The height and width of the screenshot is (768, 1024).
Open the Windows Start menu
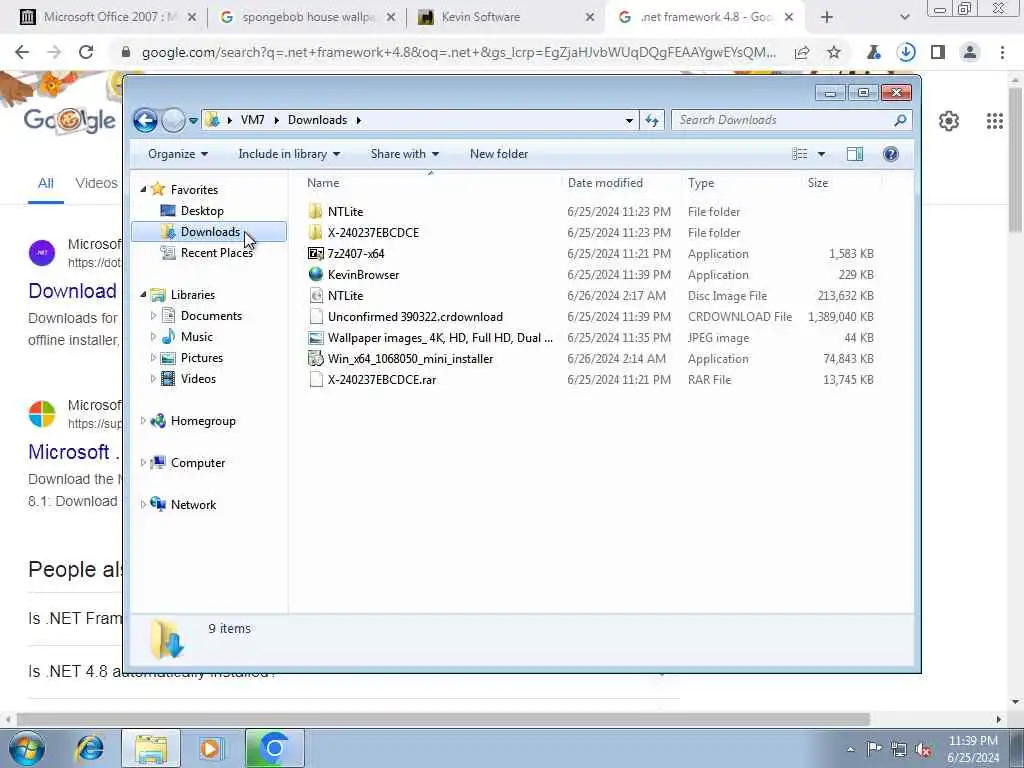26,748
